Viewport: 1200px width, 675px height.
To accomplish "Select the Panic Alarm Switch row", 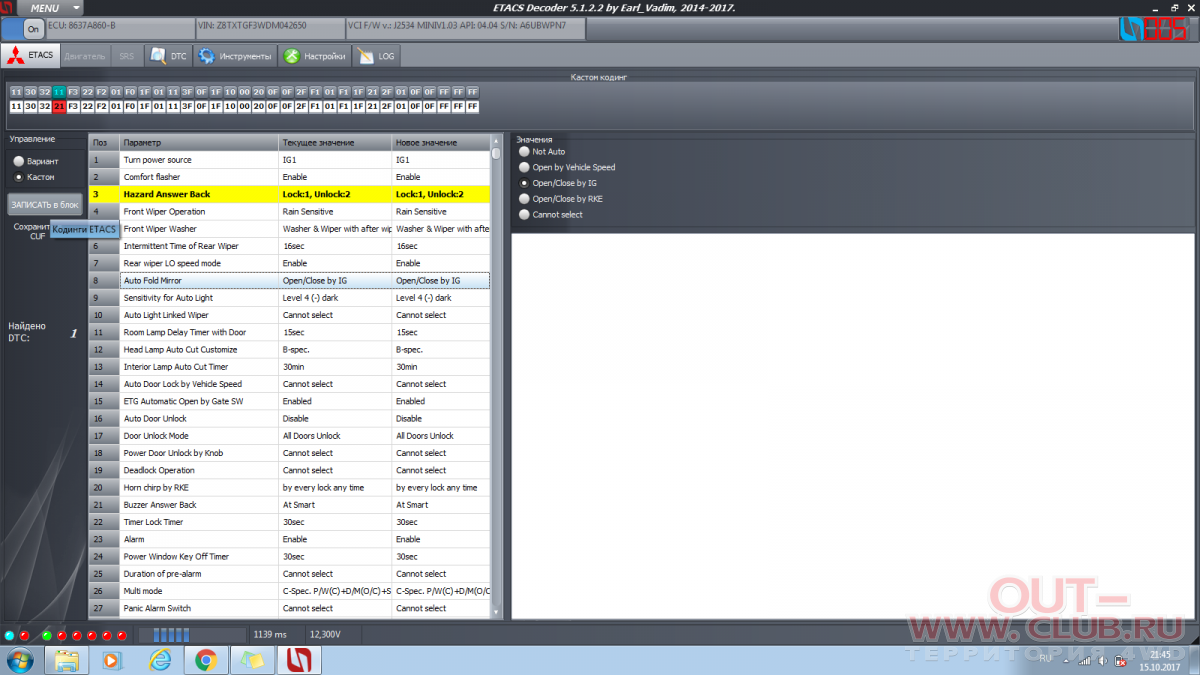I will (x=290, y=608).
